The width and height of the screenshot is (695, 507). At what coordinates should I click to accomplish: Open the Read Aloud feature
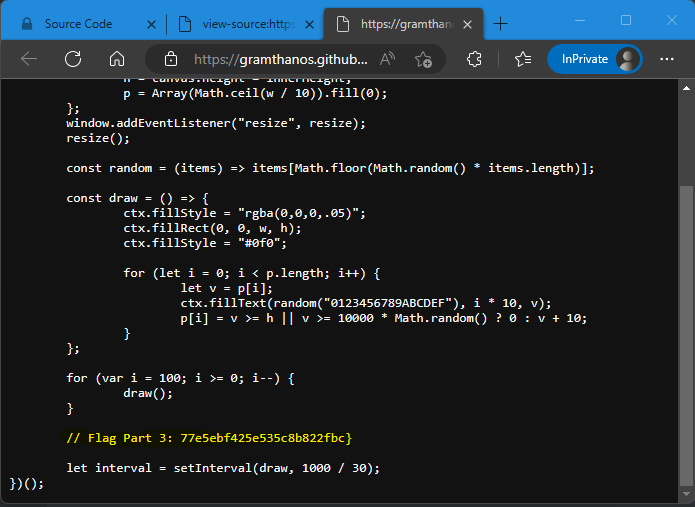coord(387,59)
